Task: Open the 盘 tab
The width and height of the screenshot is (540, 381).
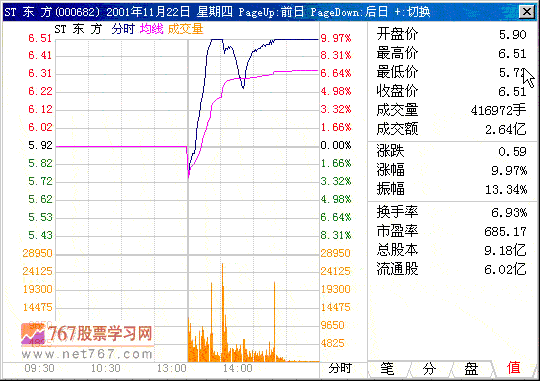Action: click(x=471, y=369)
